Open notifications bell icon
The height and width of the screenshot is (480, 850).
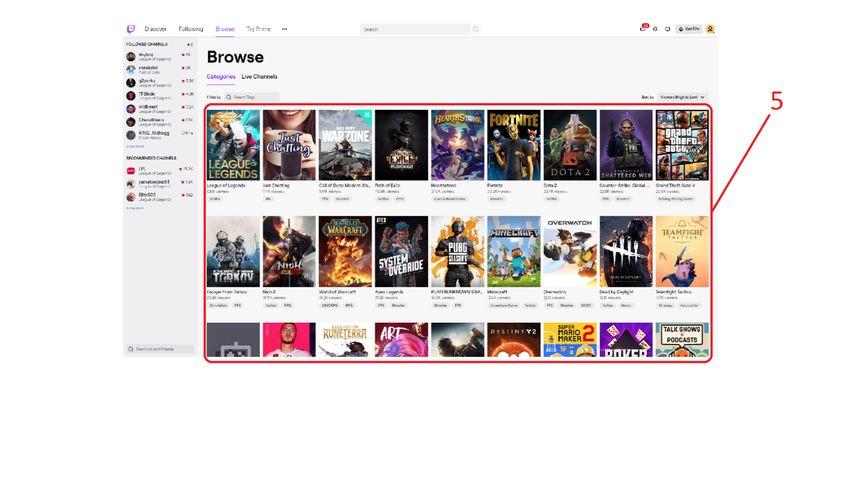[655, 29]
